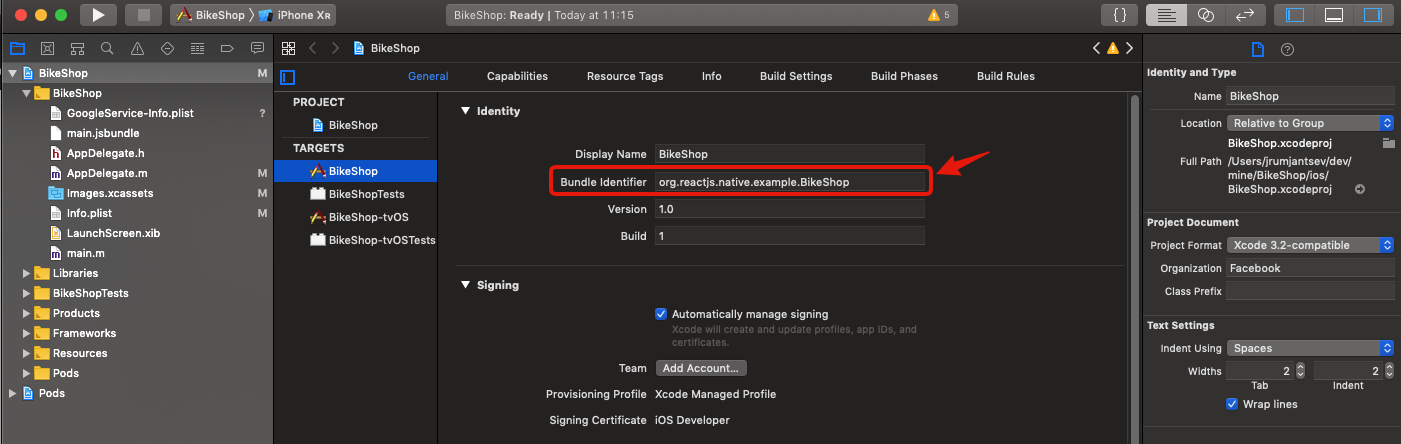1401x444 pixels.
Task: Show the Debug area panel
Action: (1333, 15)
